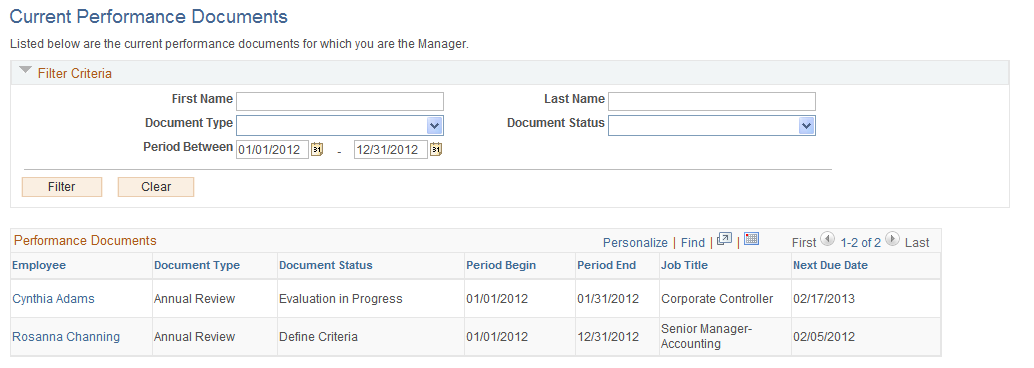The width and height of the screenshot is (1034, 368).
Task: Sort by Next Due Date column header
Action: (830, 265)
